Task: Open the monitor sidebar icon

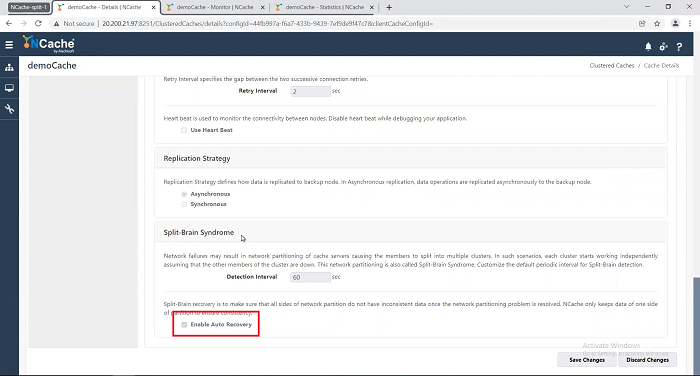Action: click(9, 88)
